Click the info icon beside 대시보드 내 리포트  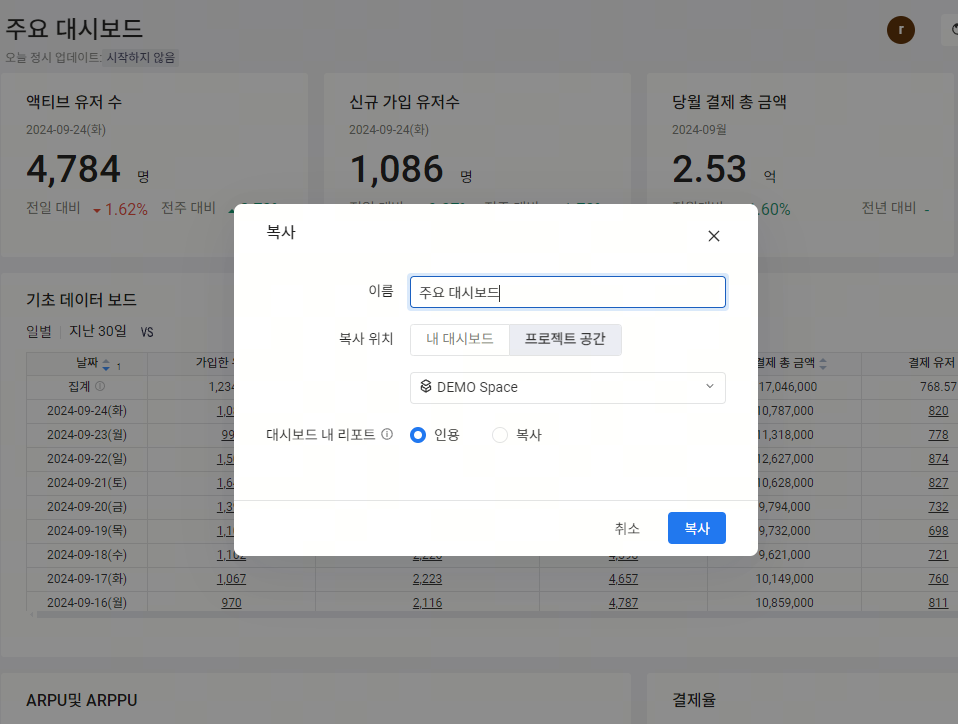[387, 434]
